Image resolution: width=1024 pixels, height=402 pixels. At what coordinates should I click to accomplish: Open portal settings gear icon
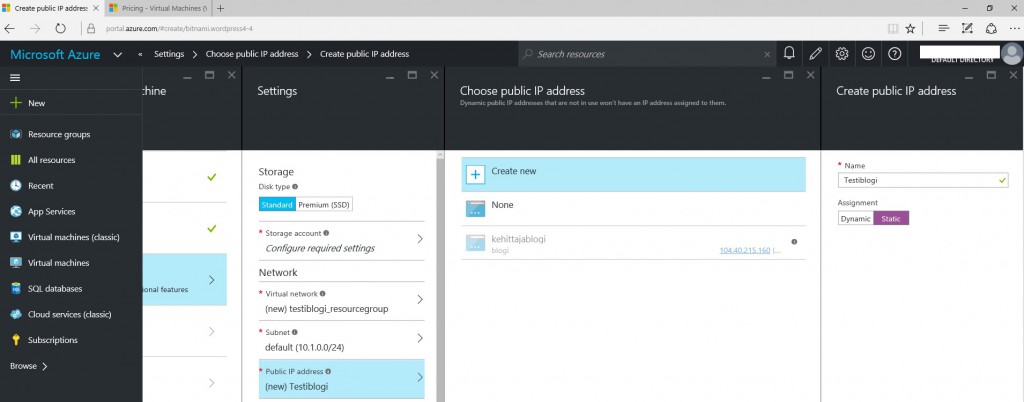click(x=842, y=54)
